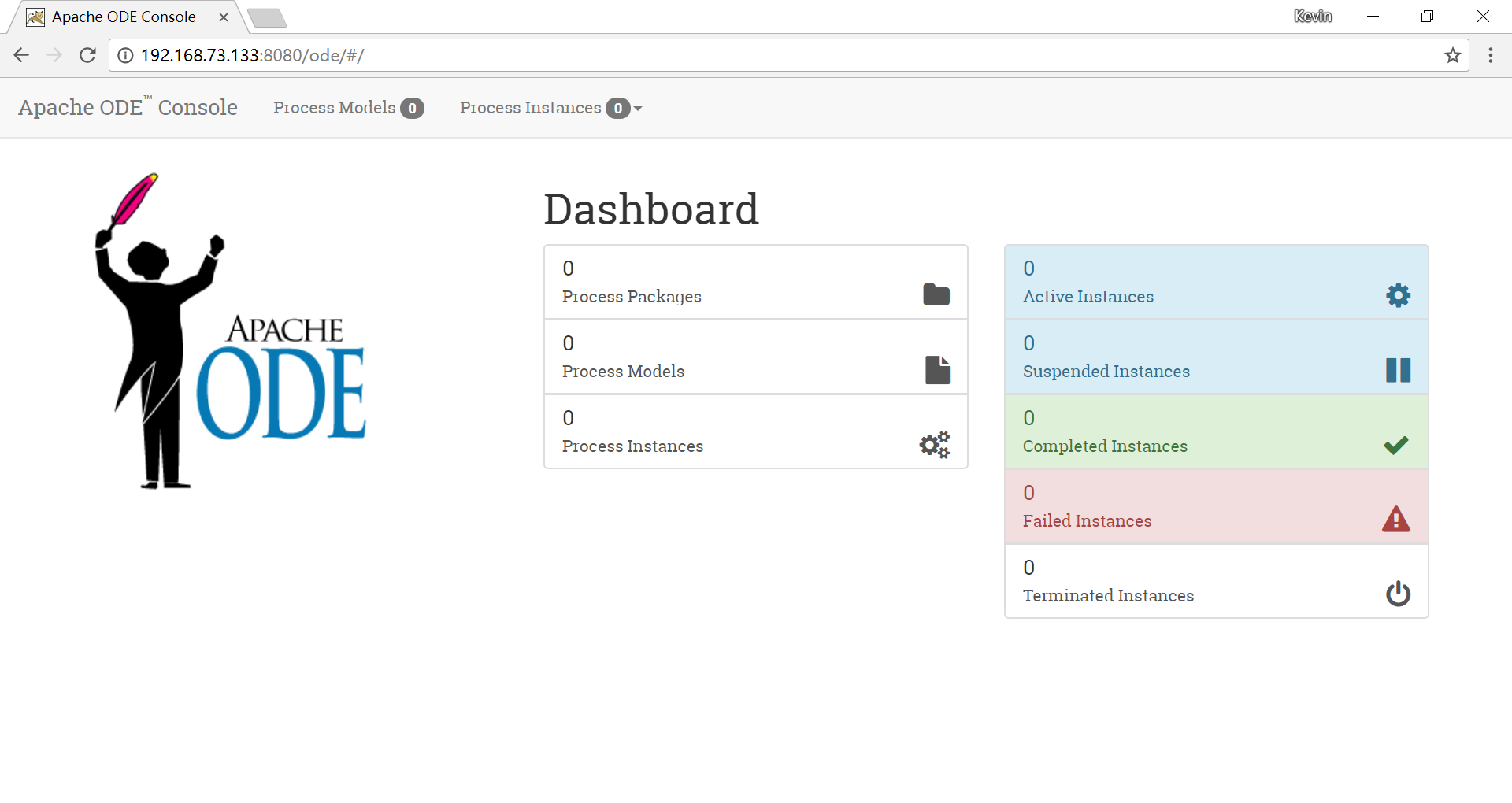Click the document icon beside Process Models
This screenshot has height=803, width=1512.
click(936, 370)
